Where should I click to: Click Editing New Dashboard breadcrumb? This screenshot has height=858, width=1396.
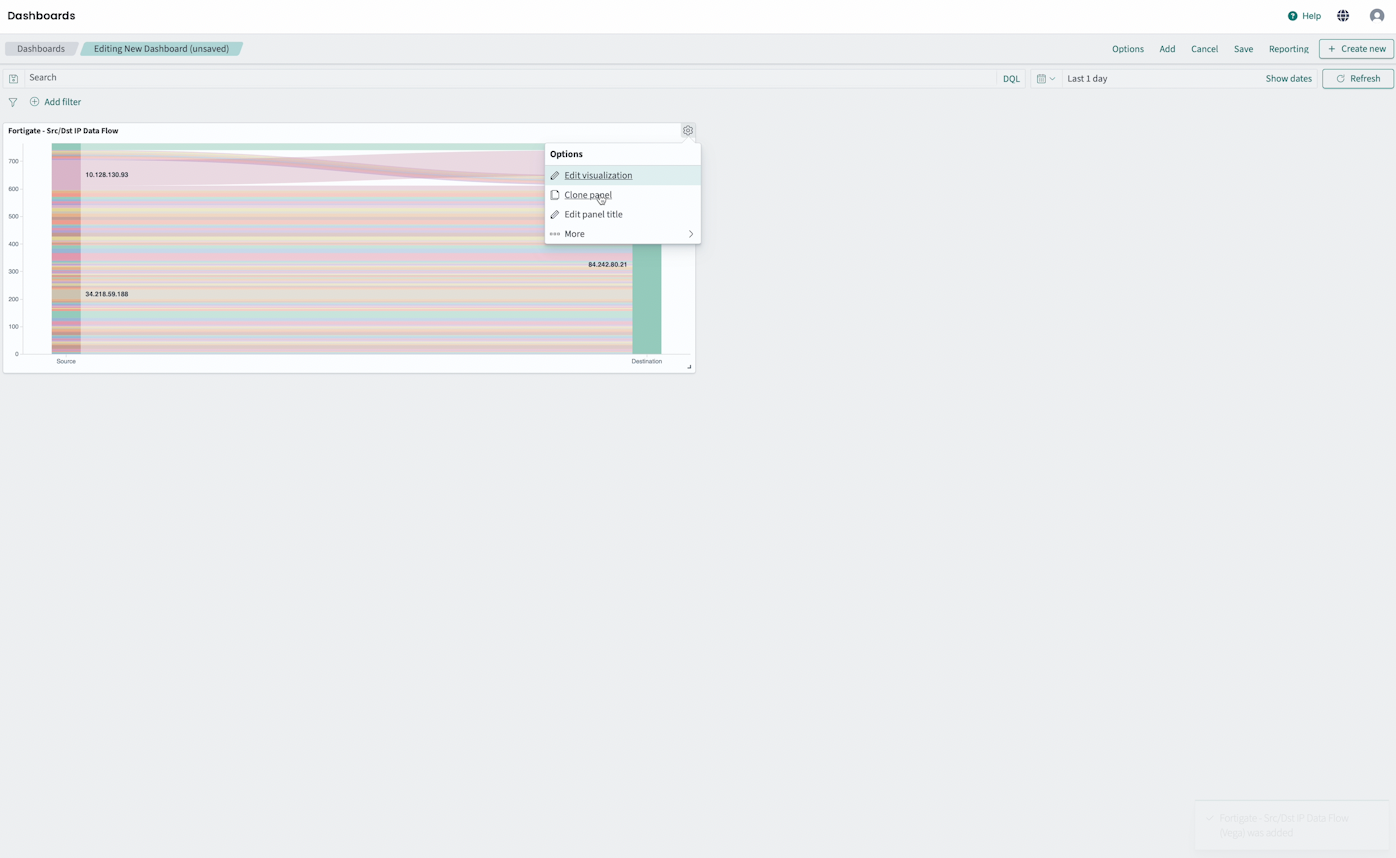[161, 49]
